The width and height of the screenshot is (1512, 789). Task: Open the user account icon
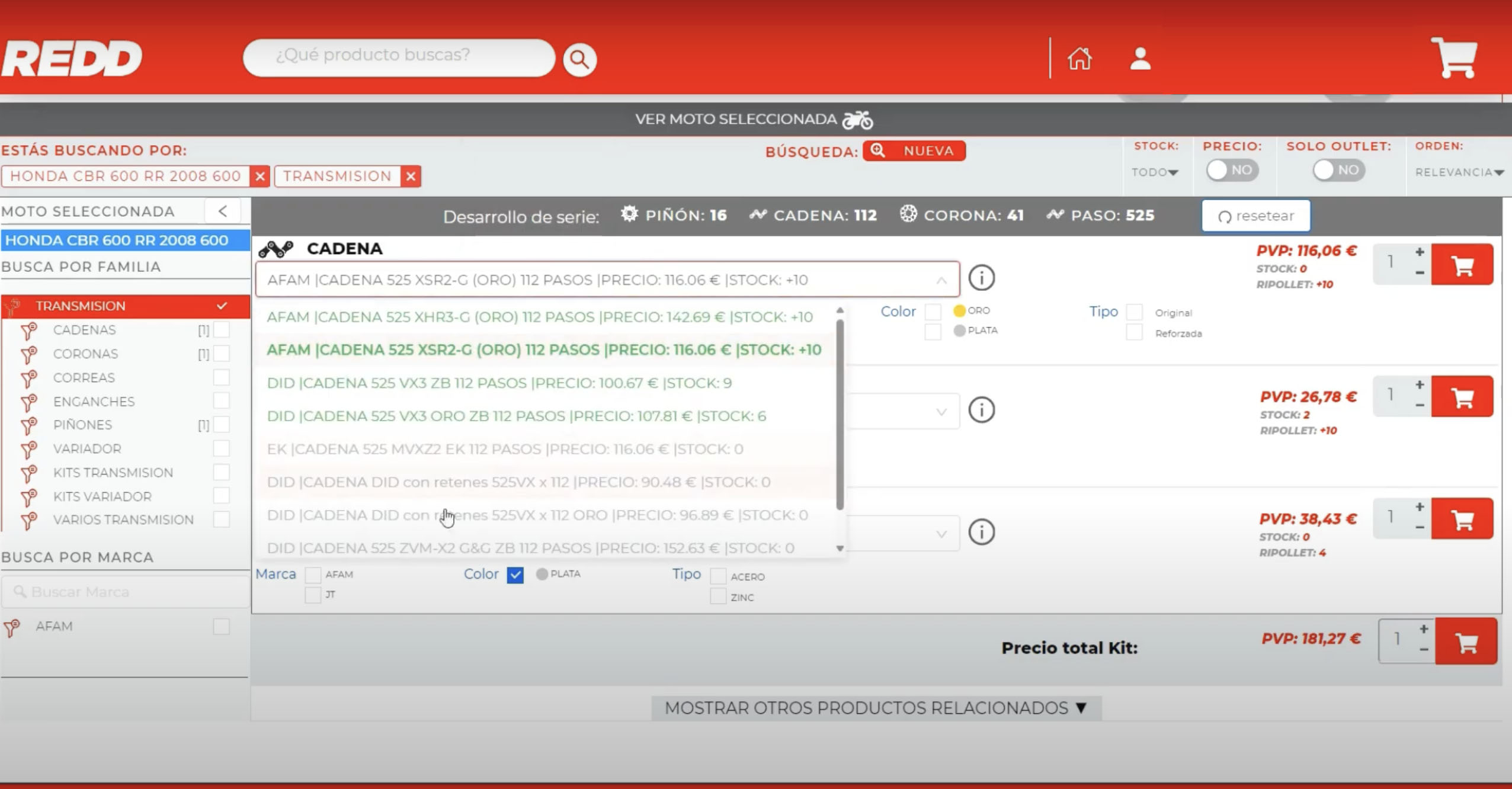tap(1140, 59)
